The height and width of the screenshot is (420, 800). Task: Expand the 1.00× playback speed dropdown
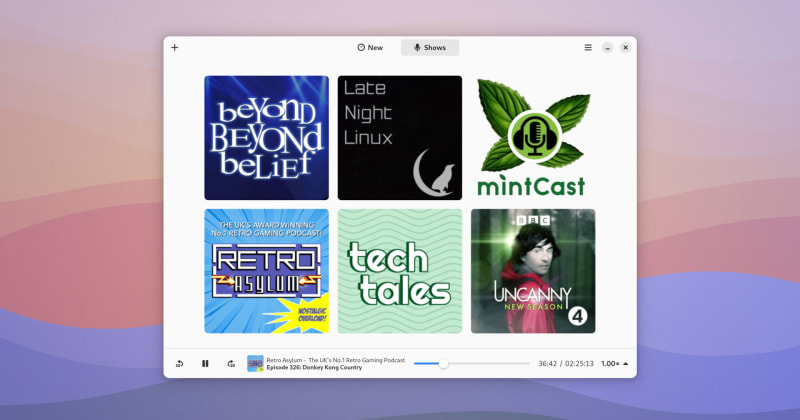pyautogui.click(x=615, y=364)
